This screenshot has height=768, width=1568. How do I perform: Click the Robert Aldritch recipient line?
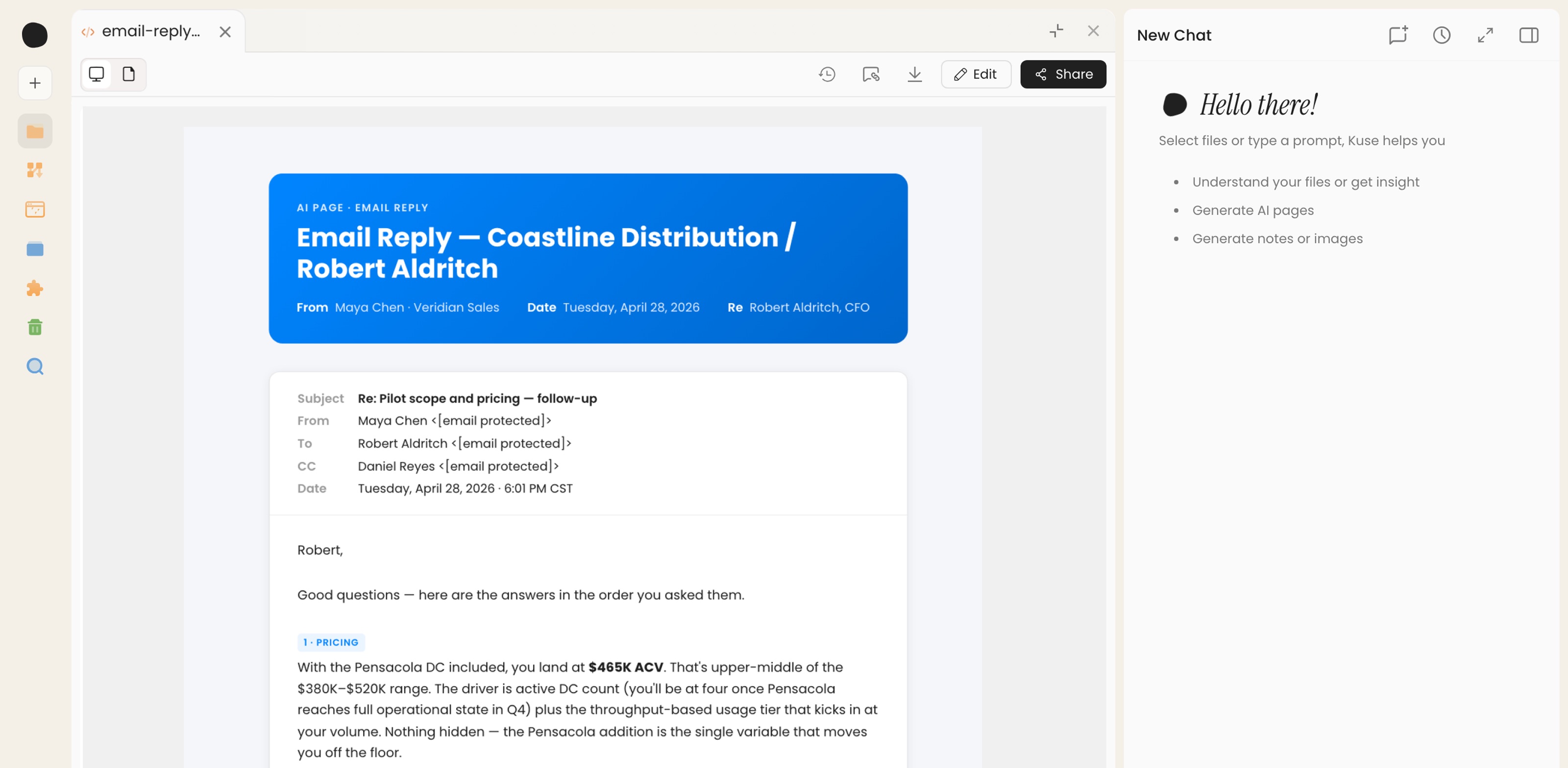[x=464, y=444]
